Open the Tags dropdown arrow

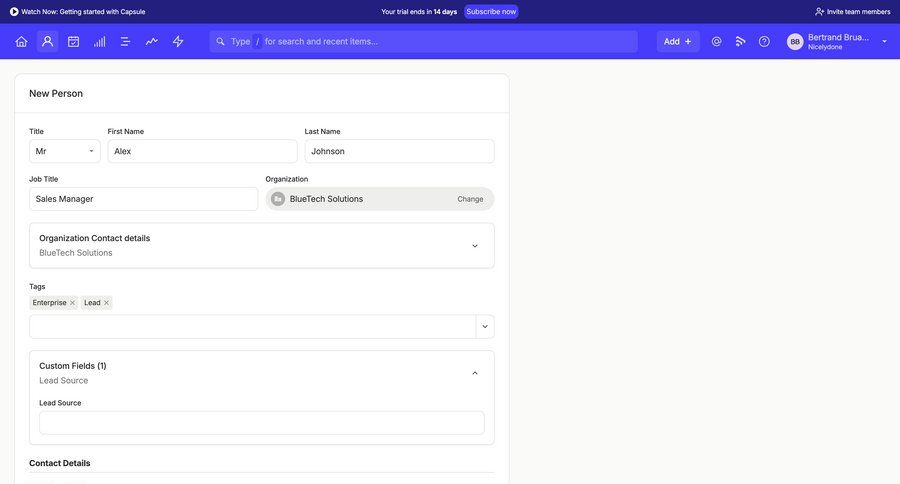click(x=485, y=327)
